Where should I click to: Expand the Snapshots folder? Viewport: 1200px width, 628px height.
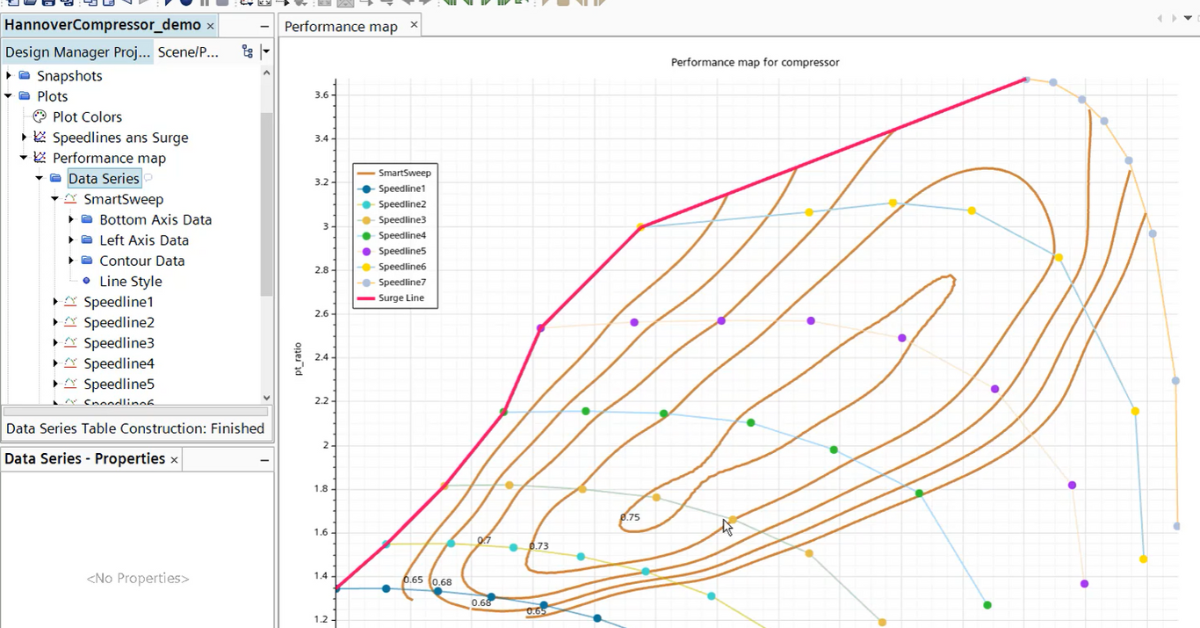click(9, 75)
